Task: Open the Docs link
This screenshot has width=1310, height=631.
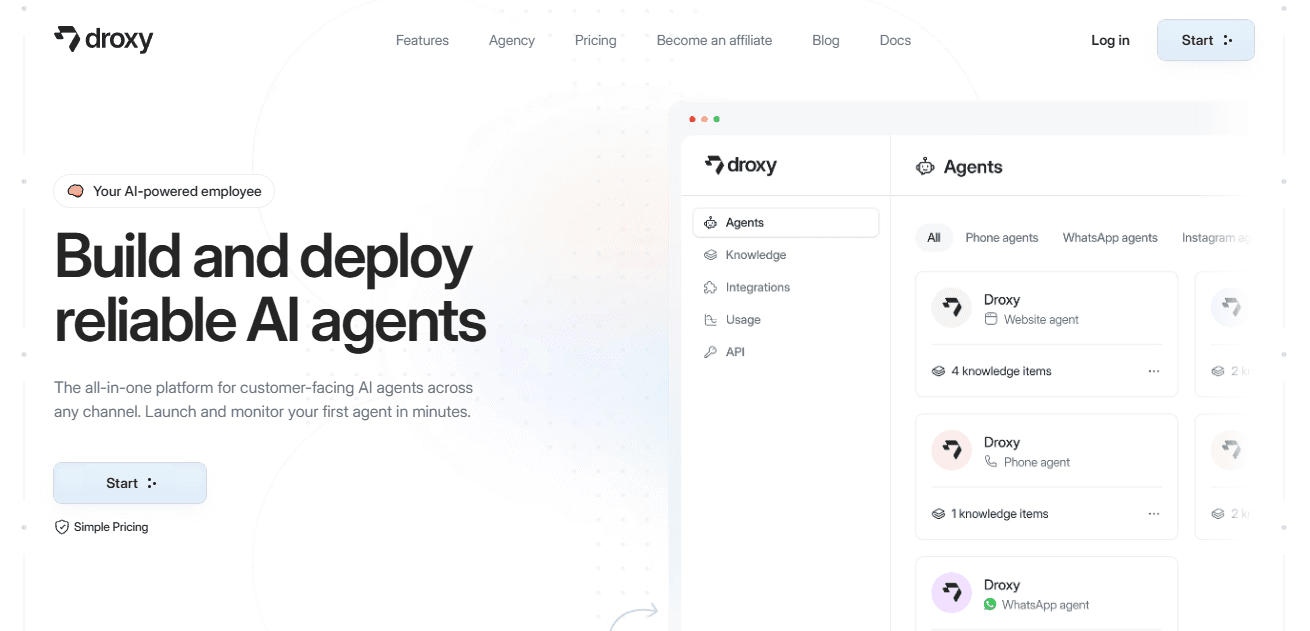Action: [x=895, y=41]
